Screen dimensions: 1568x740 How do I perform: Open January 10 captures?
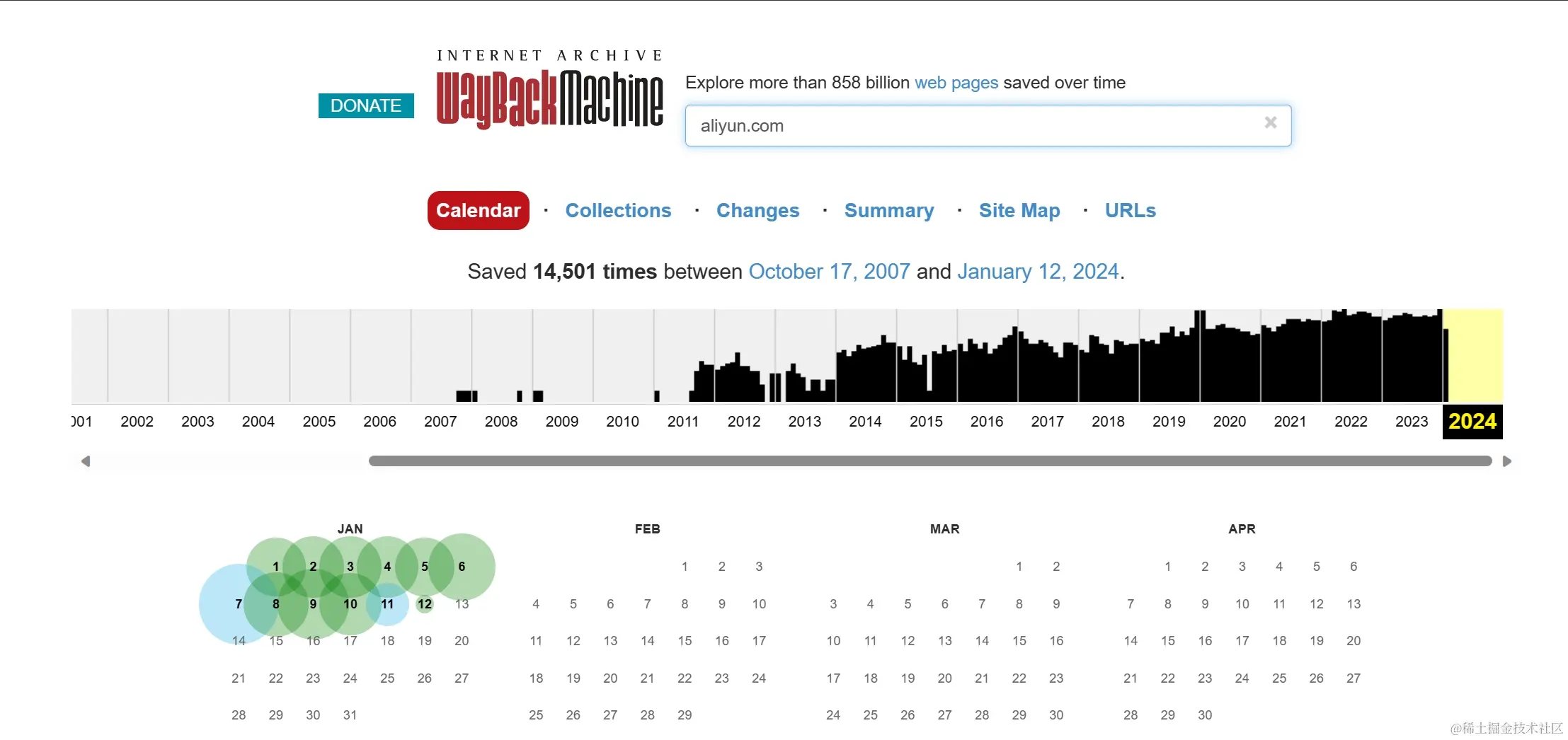350,604
